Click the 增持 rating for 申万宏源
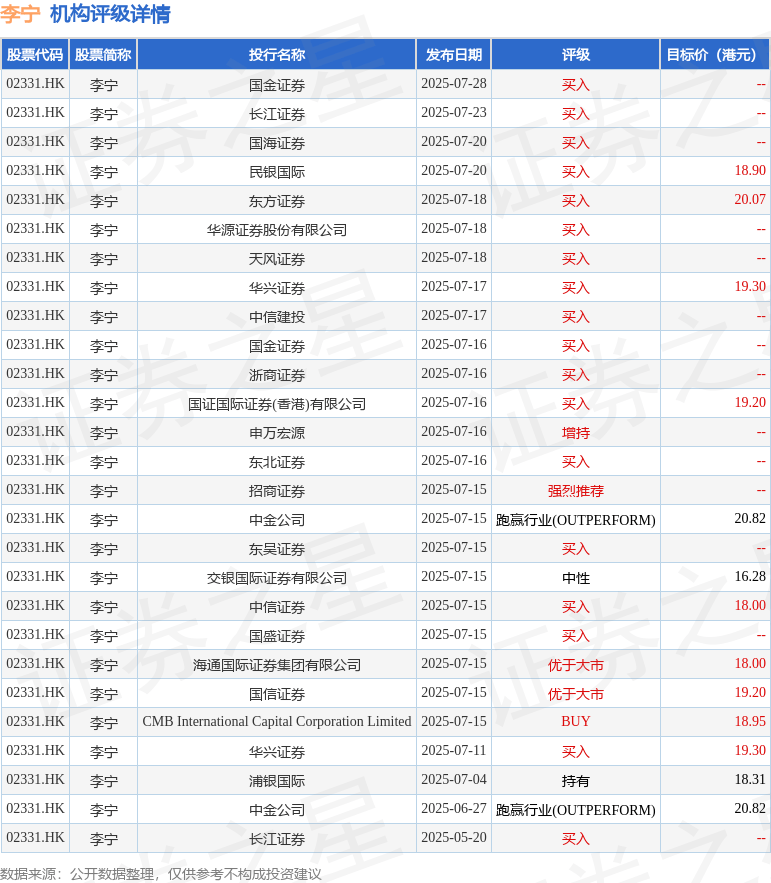 click(x=575, y=433)
